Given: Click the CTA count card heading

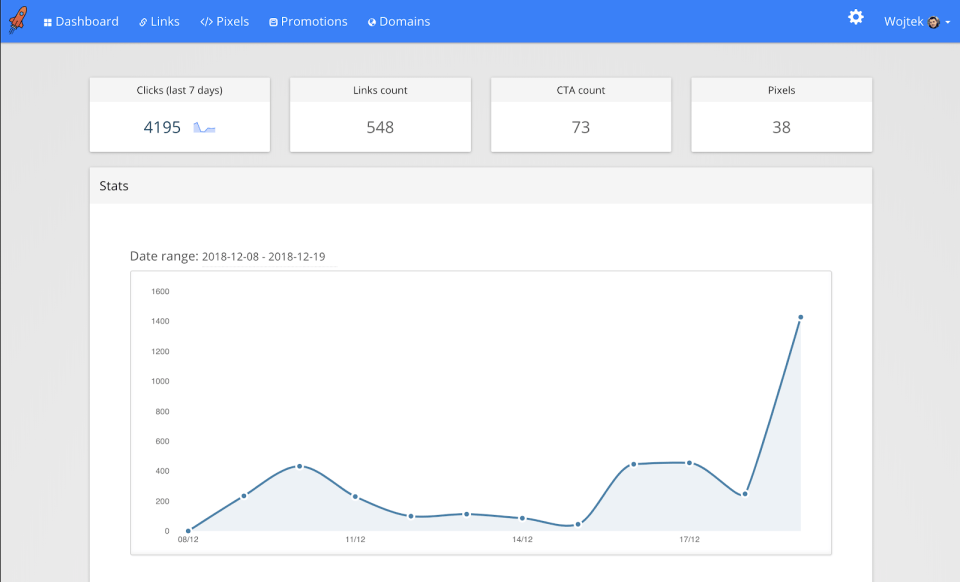Looking at the screenshot, I should tap(580, 90).
